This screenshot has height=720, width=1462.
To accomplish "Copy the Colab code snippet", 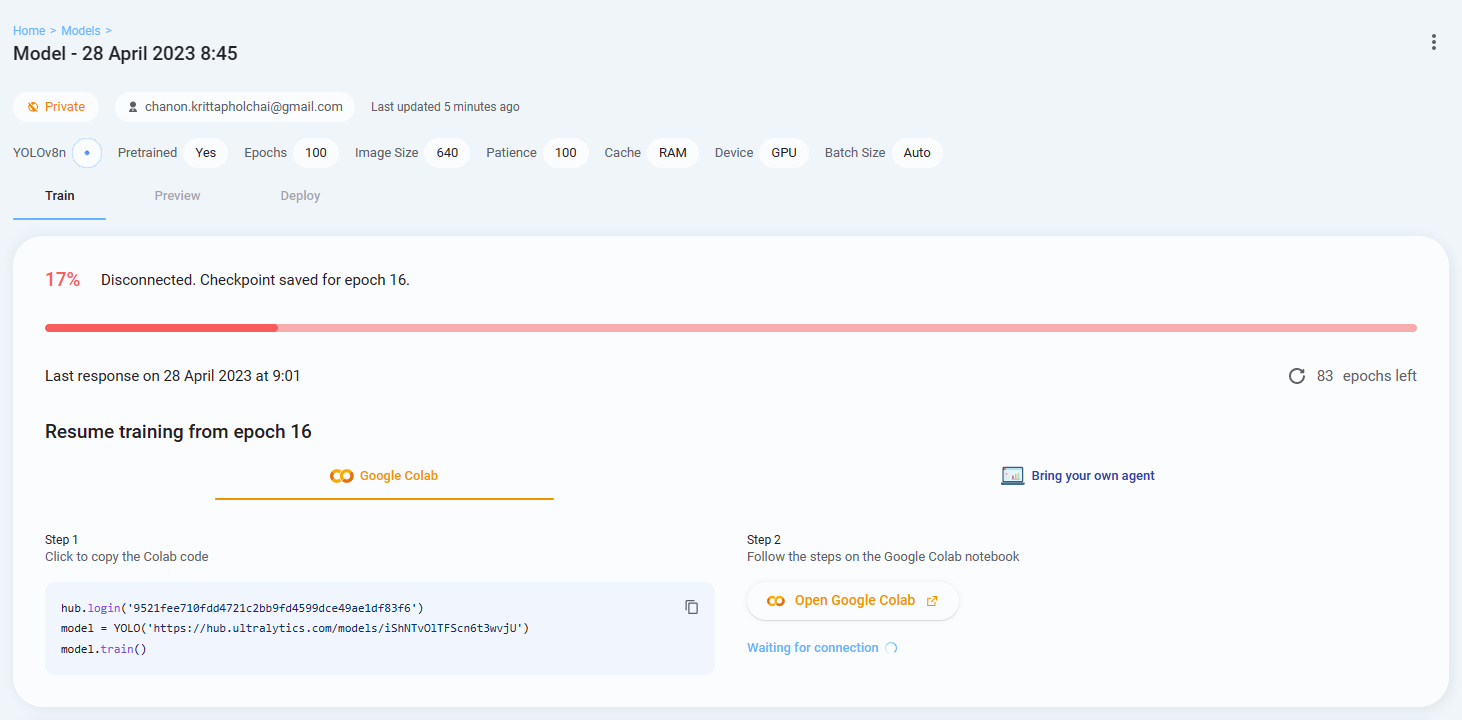I will point(691,606).
